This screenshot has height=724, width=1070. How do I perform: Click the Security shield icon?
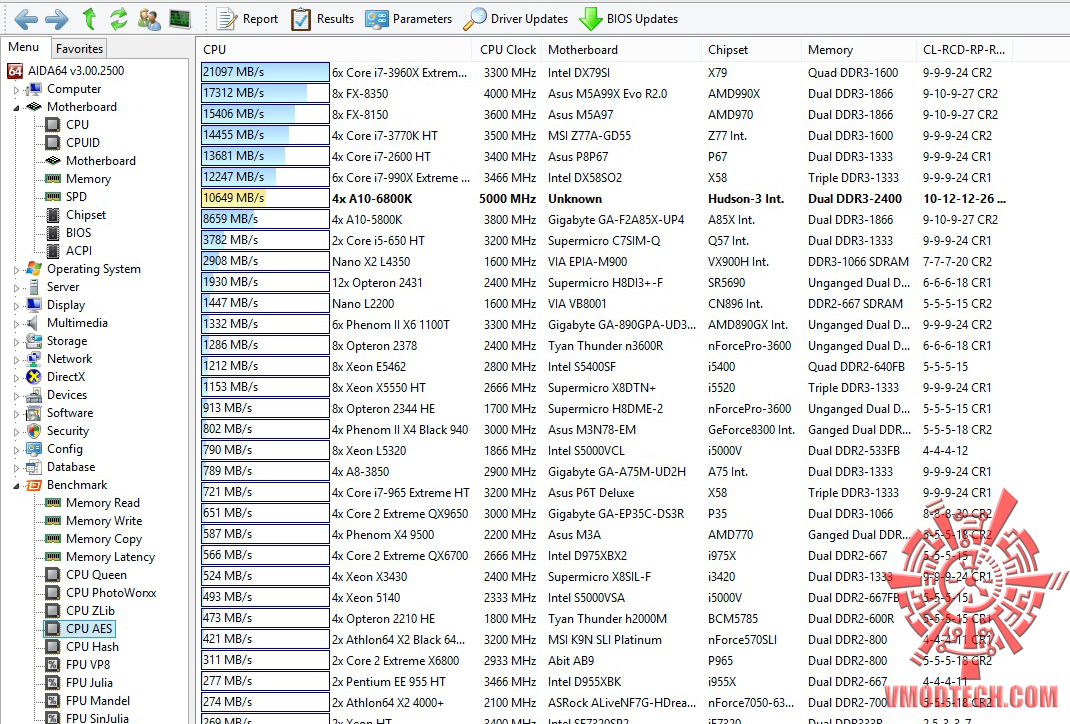pyautogui.click(x=33, y=431)
